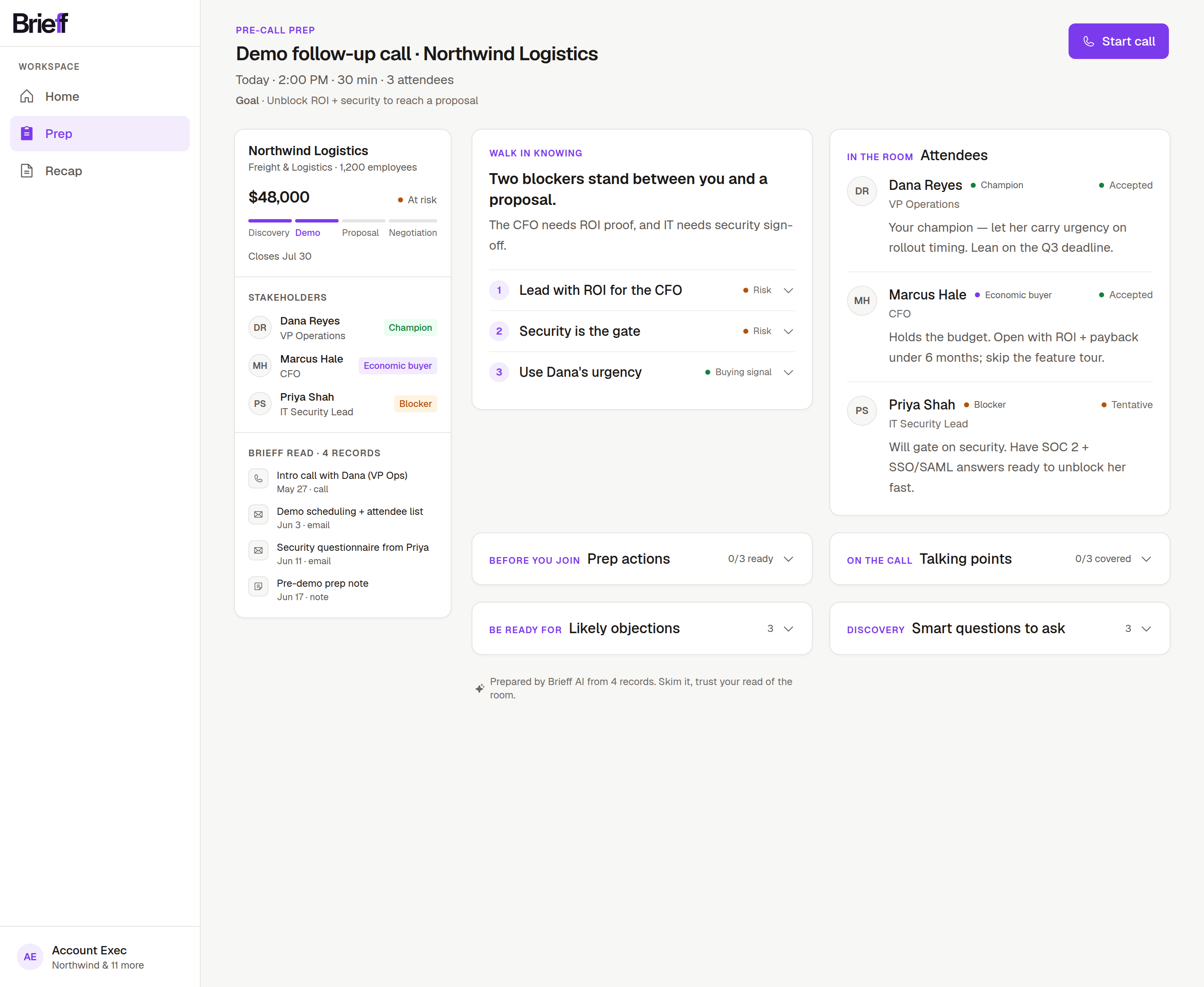Click the DR avatar in Stakeholders list
The height and width of the screenshot is (987, 1204).
pyautogui.click(x=260, y=327)
